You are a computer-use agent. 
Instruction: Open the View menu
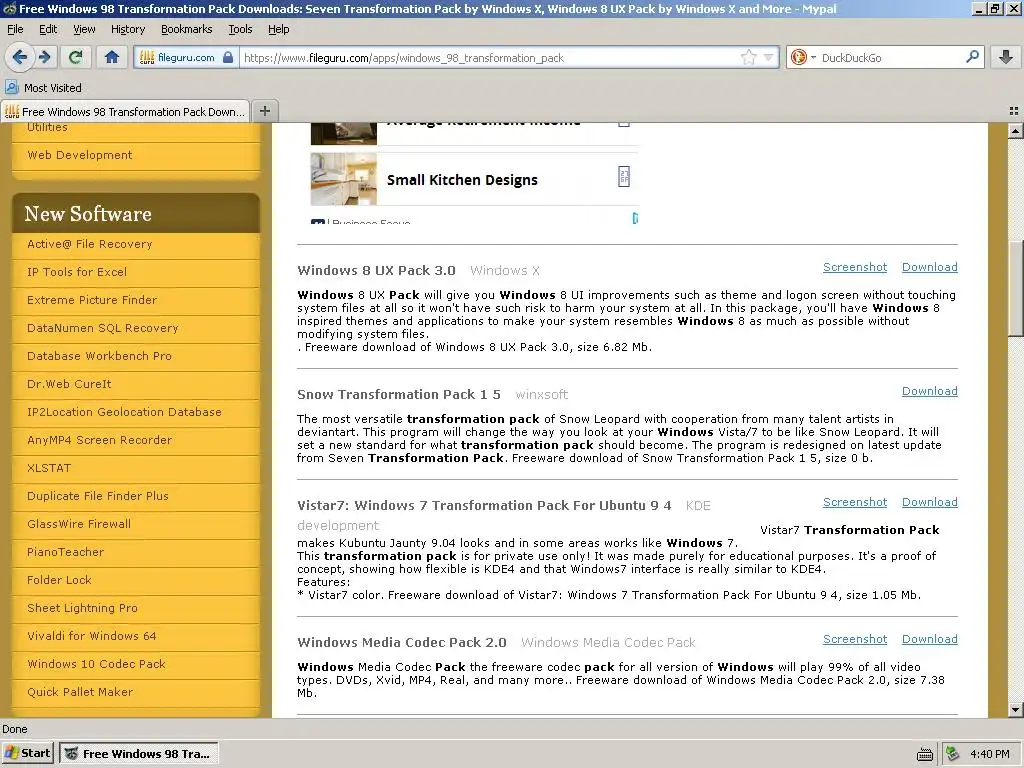click(x=84, y=29)
